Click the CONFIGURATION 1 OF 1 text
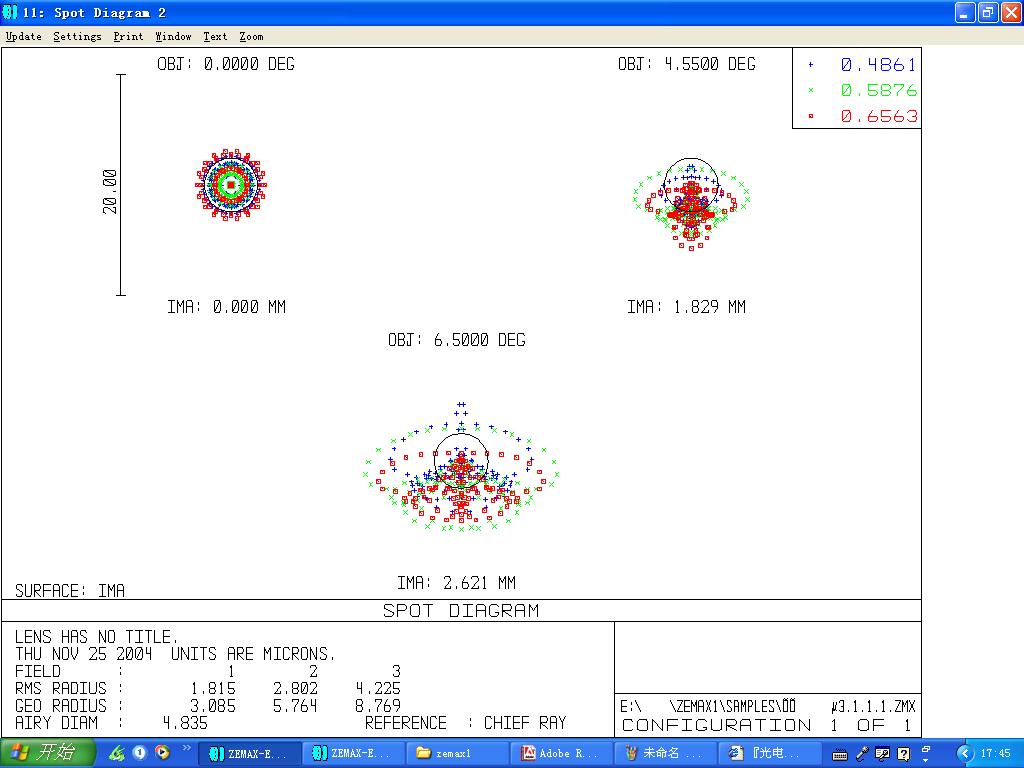 coord(767,726)
